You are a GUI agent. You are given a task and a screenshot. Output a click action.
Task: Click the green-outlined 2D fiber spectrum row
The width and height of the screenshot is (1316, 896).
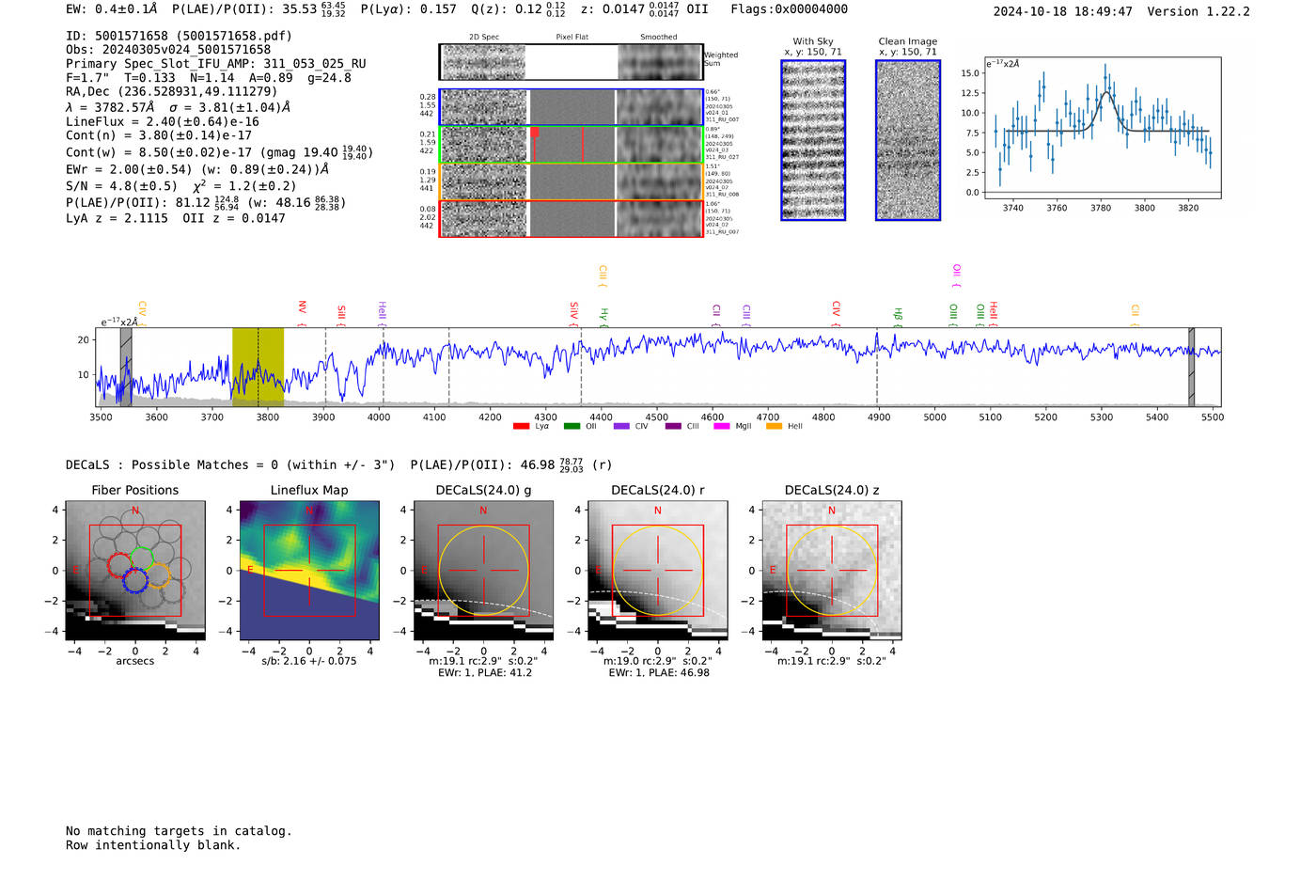click(571, 145)
